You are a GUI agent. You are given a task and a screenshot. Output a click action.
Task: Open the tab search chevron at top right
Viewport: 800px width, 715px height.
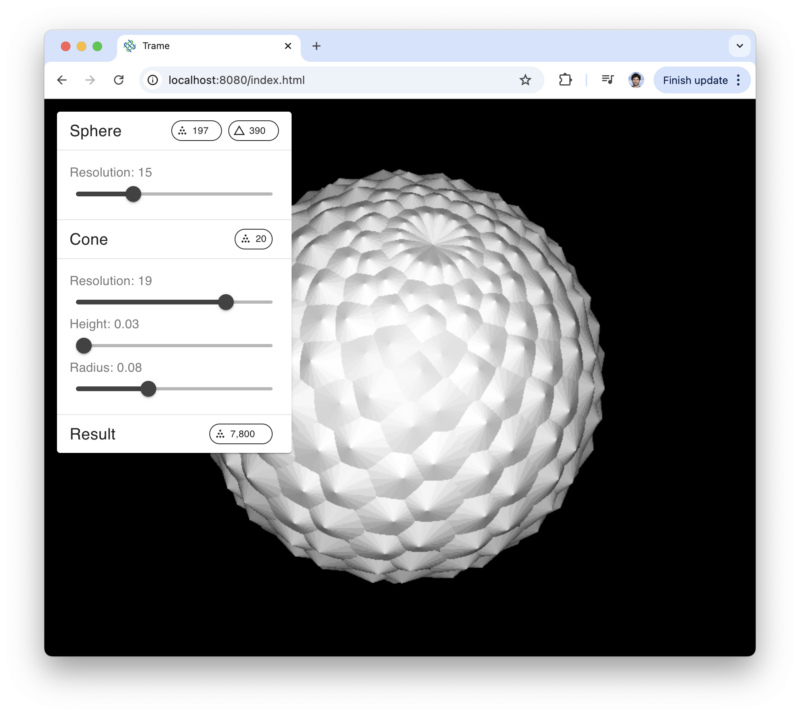coord(738,45)
